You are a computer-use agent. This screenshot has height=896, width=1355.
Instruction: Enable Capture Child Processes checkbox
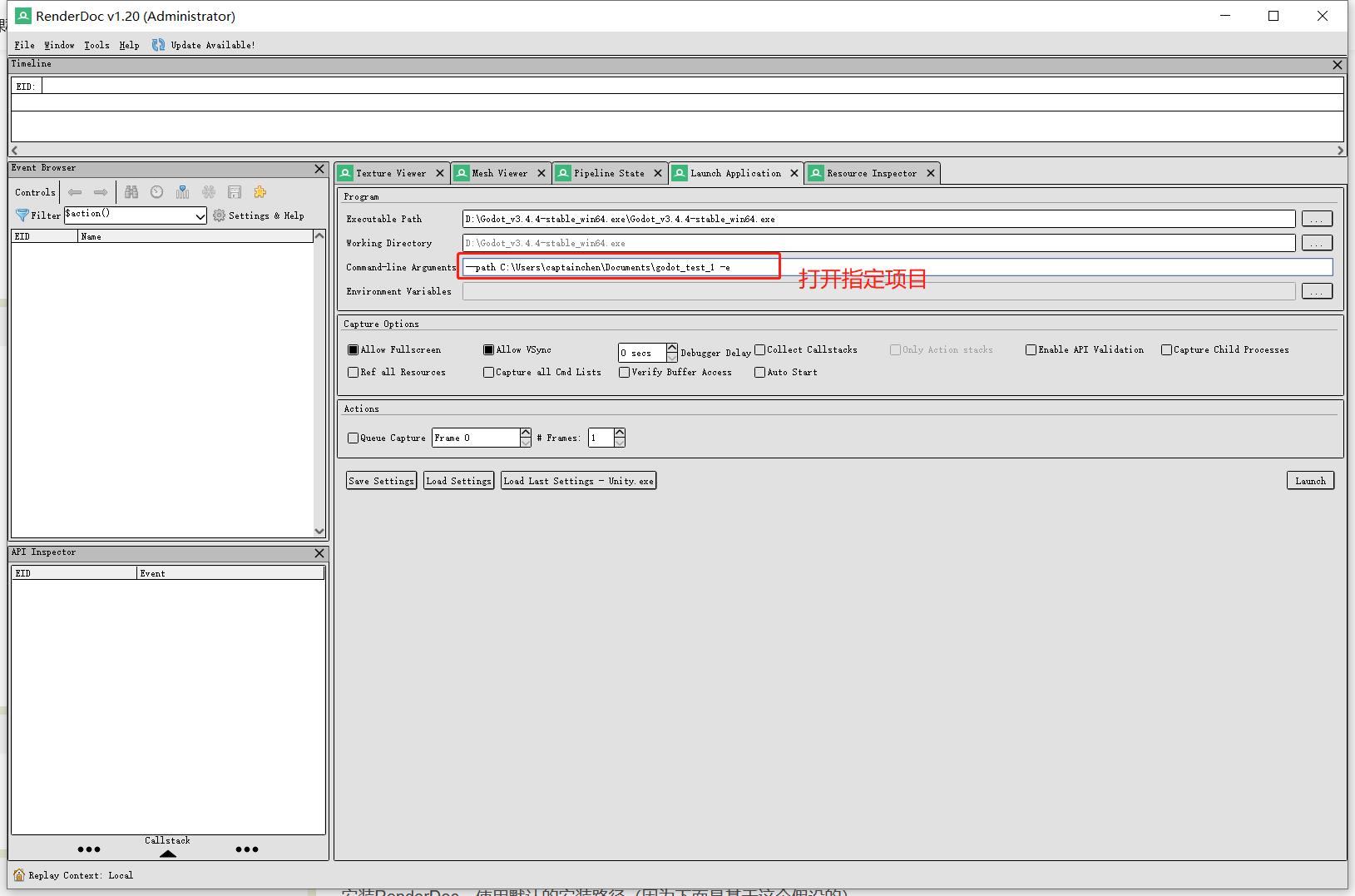pos(1166,350)
